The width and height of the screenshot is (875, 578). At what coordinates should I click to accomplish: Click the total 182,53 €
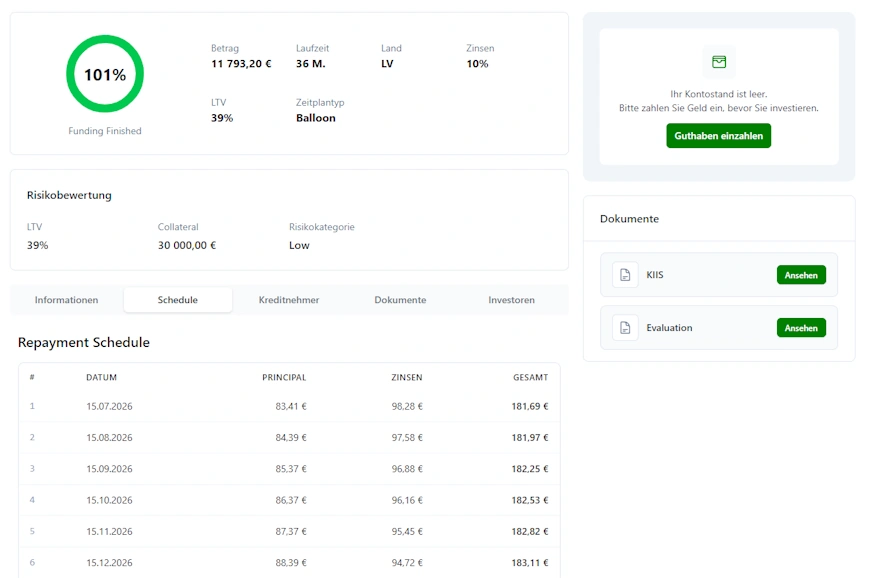pos(530,500)
